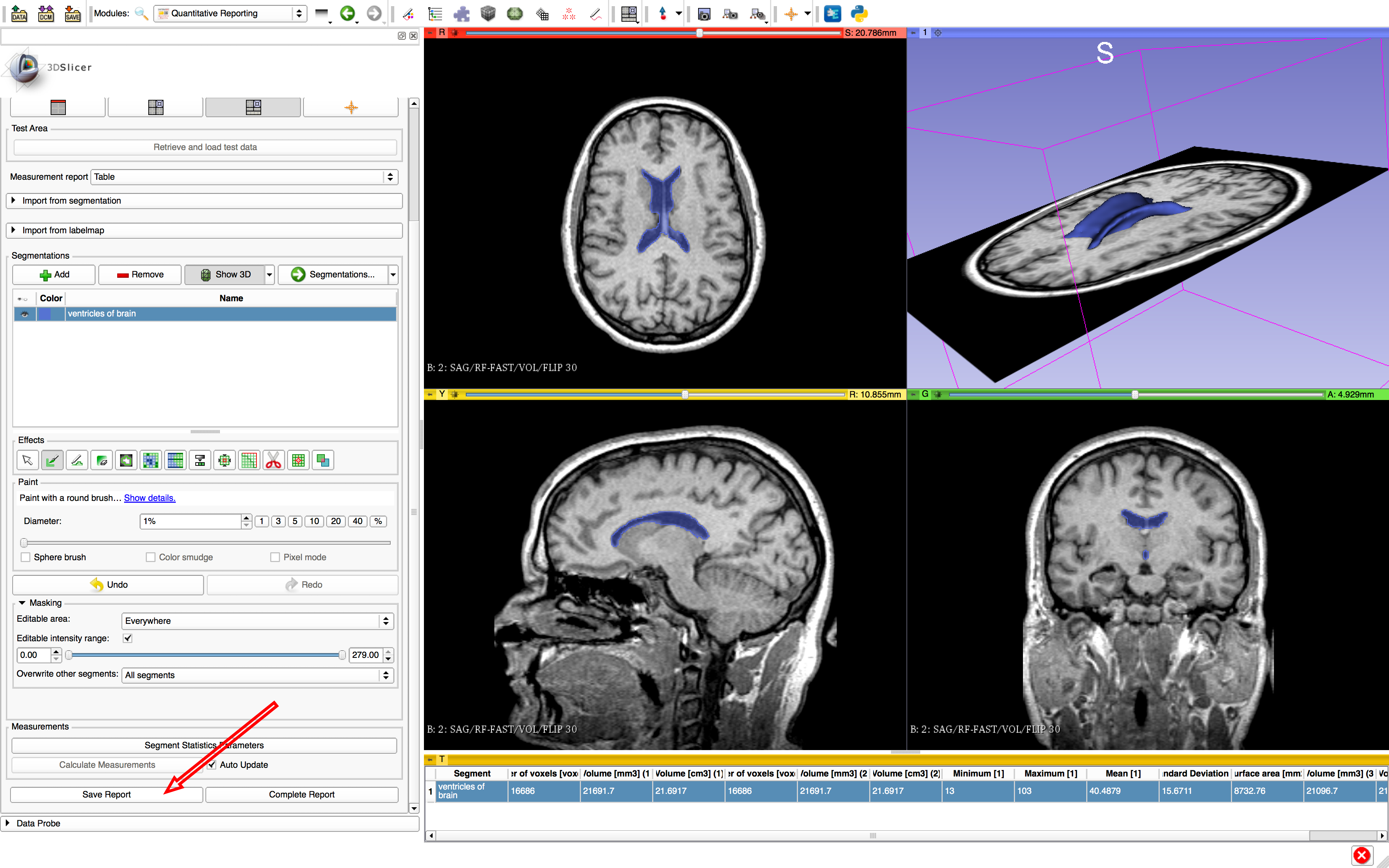The width and height of the screenshot is (1389, 868).
Task: Click the ventricles of brain color swatch
Action: click(45, 314)
